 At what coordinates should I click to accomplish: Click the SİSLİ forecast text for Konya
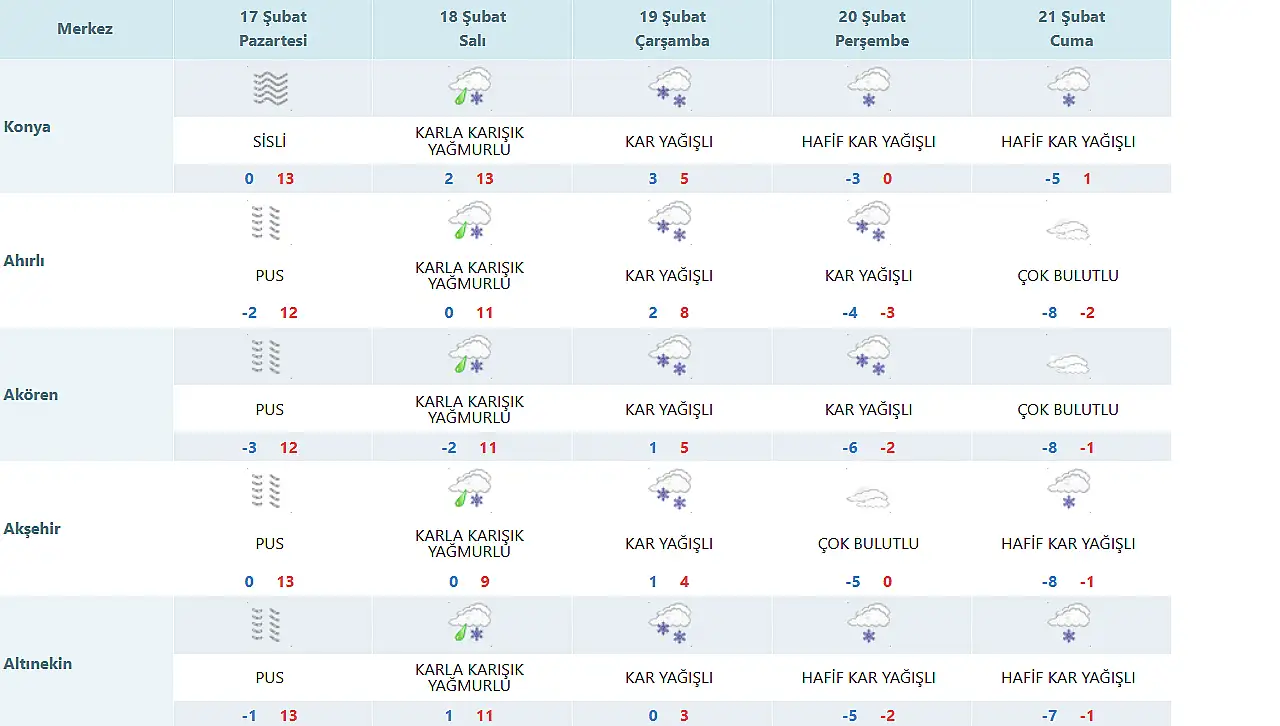(270, 142)
